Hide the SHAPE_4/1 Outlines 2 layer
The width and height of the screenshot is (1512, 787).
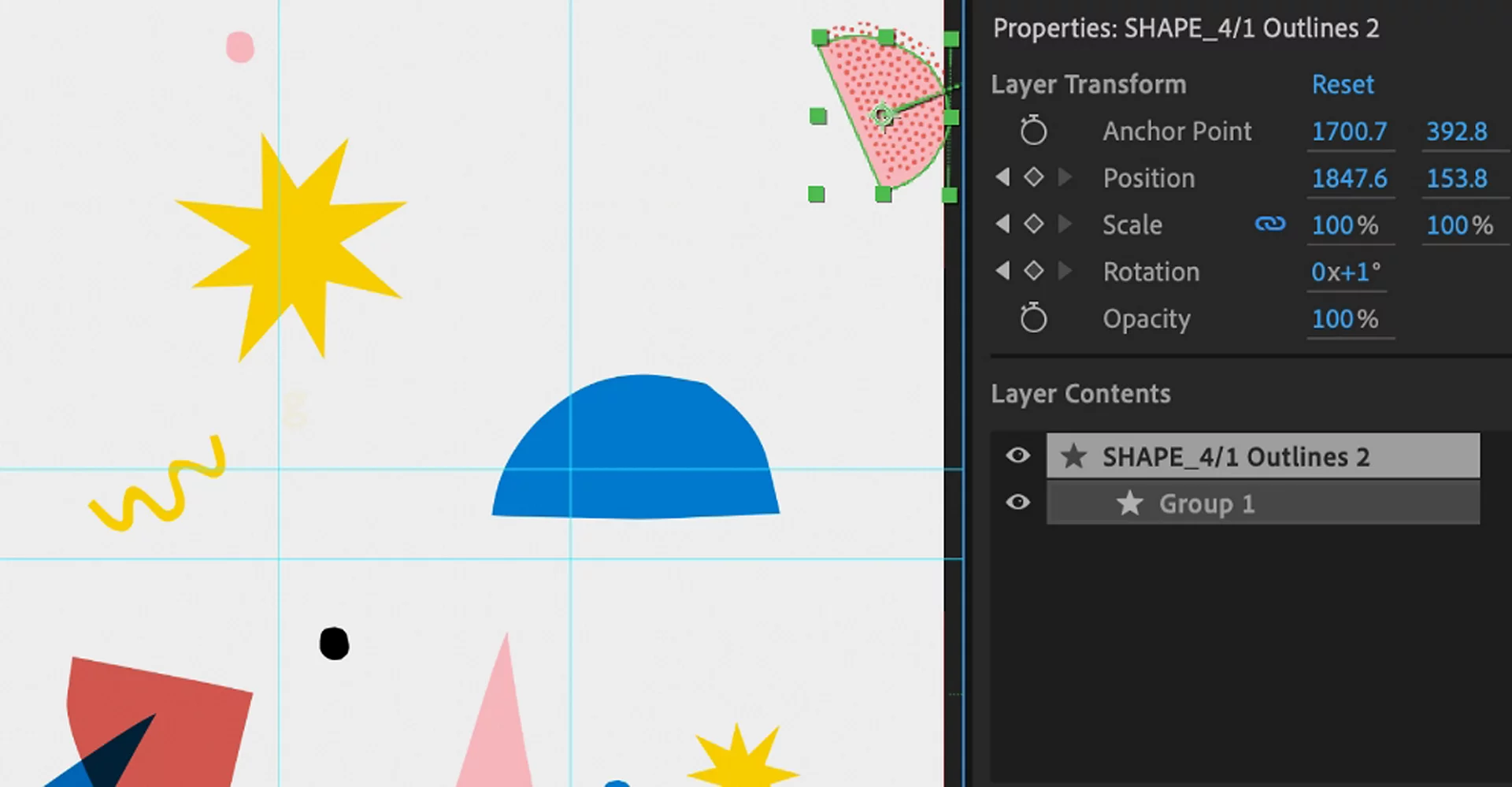(x=1017, y=455)
